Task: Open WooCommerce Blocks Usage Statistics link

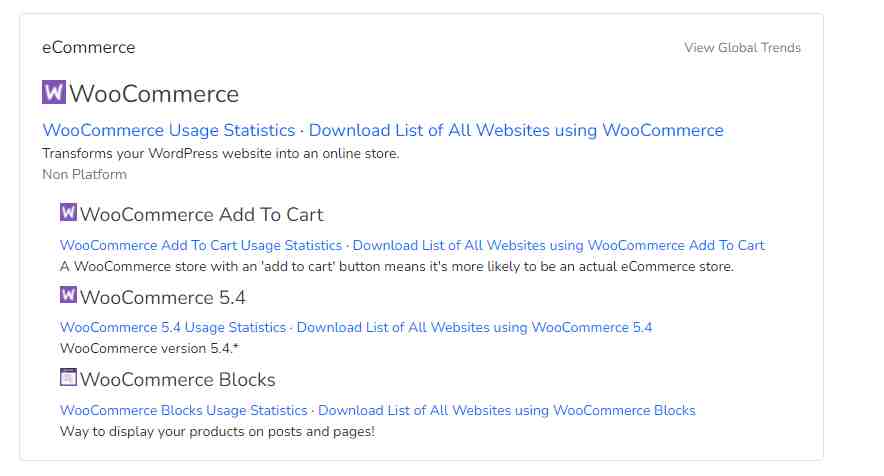Action: (x=184, y=411)
